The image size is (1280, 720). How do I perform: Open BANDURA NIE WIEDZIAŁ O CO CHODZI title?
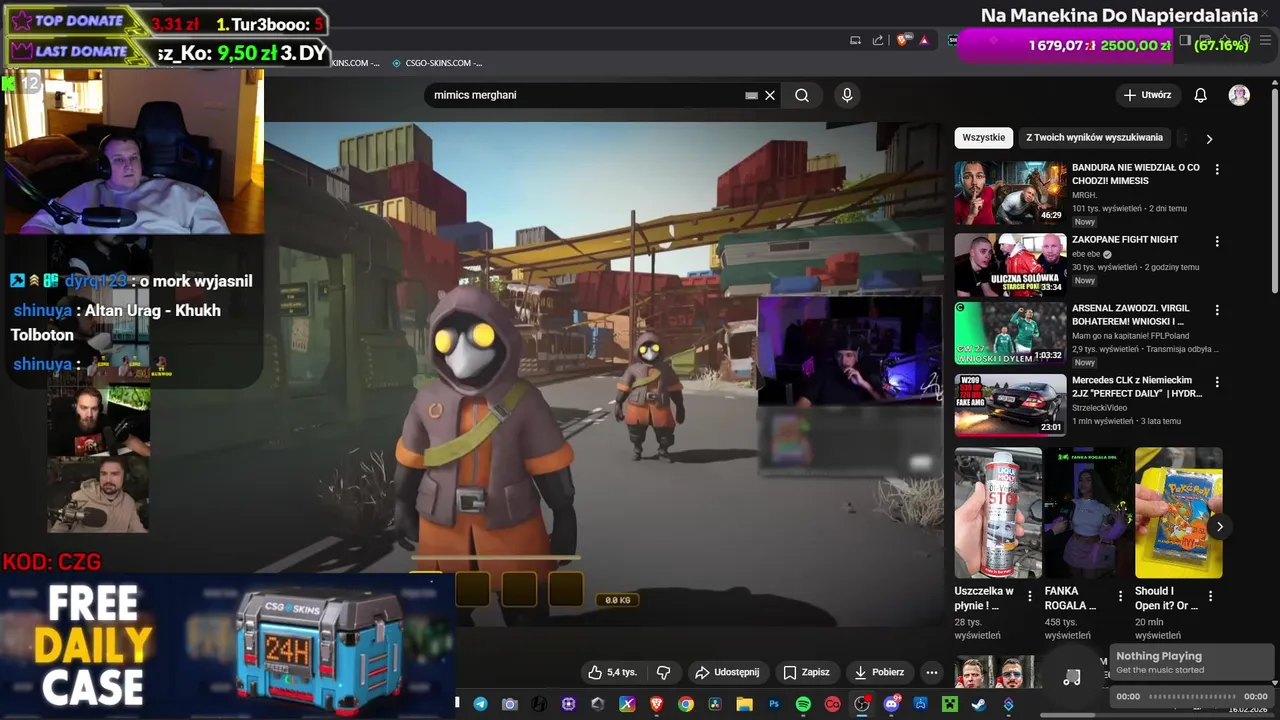pyautogui.click(x=1136, y=174)
